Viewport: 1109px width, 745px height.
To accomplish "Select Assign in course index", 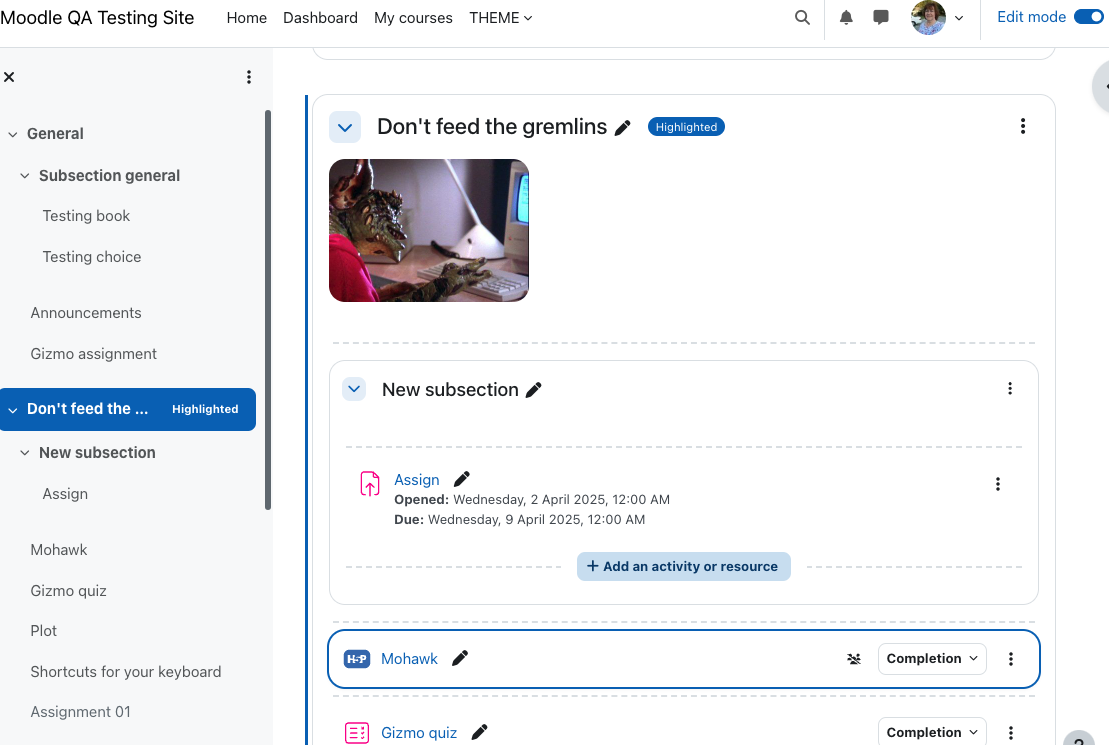I will coord(65,494).
